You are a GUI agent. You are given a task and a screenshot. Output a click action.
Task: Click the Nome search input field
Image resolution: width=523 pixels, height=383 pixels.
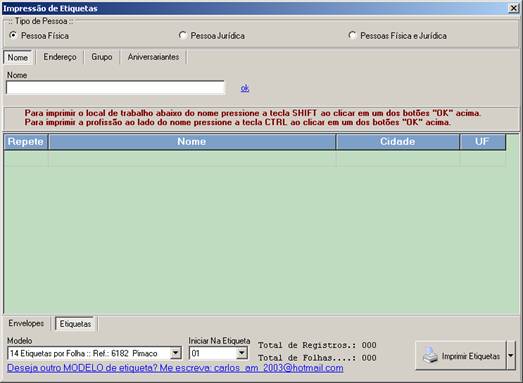point(115,88)
